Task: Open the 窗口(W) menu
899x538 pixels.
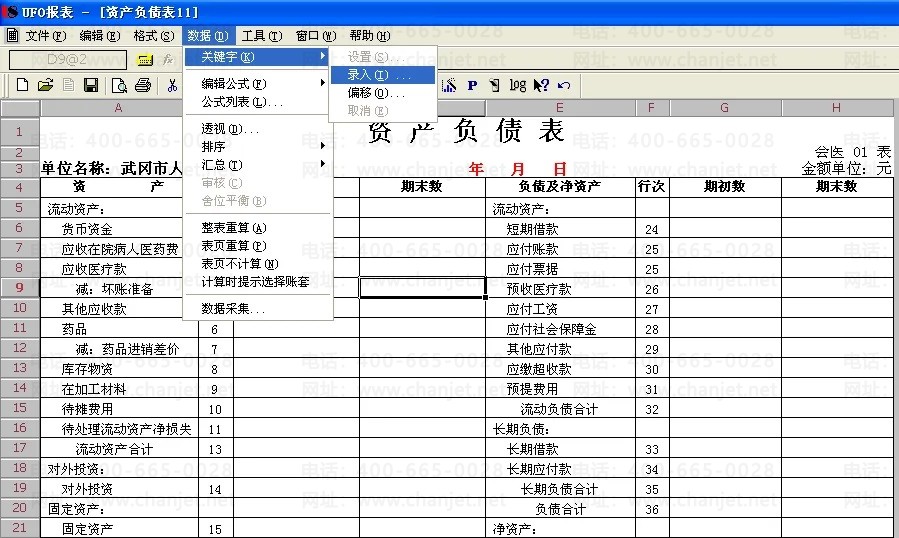Action: point(315,36)
